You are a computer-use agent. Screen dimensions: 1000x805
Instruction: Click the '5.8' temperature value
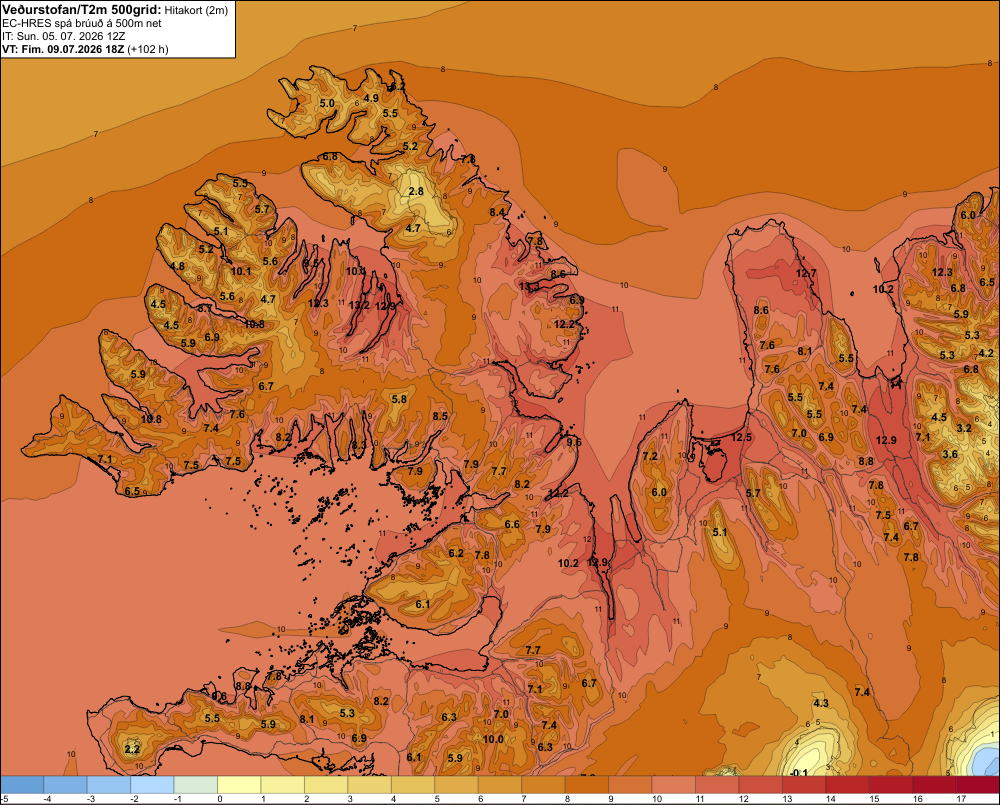(399, 399)
